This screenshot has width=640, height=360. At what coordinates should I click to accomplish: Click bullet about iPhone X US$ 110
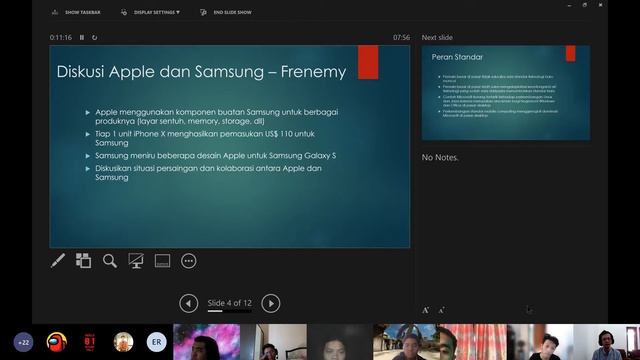204,138
